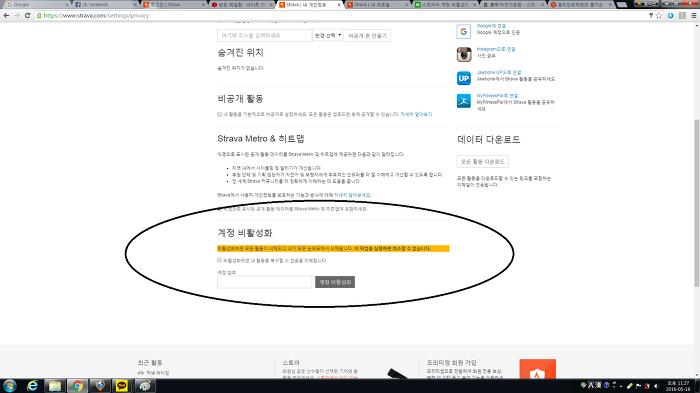Click the Instagram camera icon
This screenshot has width=700, height=393.
[x=464, y=55]
